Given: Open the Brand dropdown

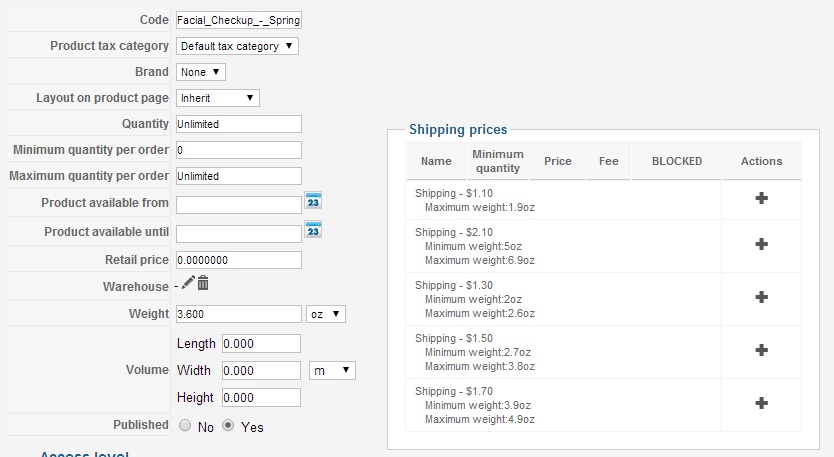Looking at the screenshot, I should point(201,72).
